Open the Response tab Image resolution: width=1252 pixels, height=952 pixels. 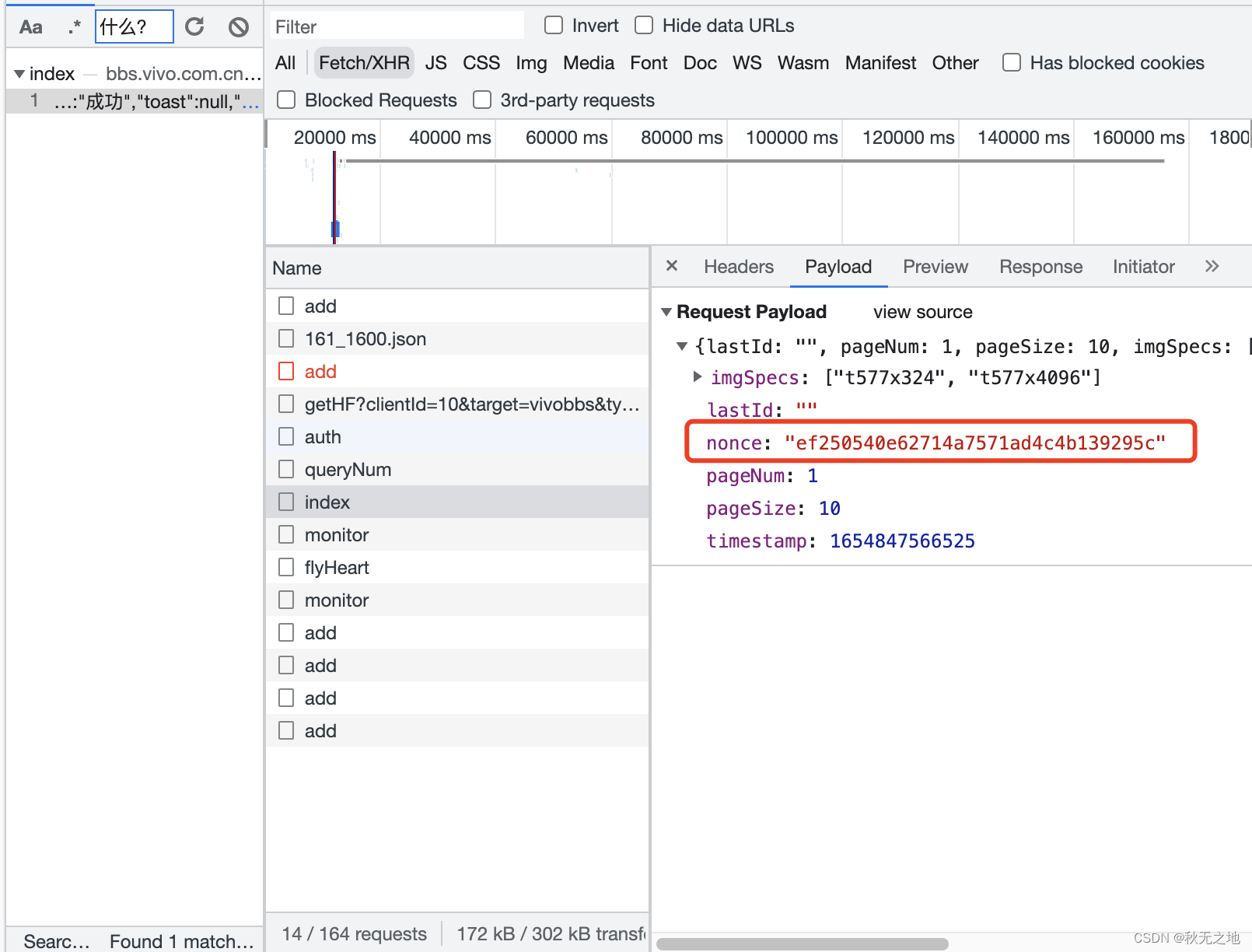click(x=1040, y=267)
